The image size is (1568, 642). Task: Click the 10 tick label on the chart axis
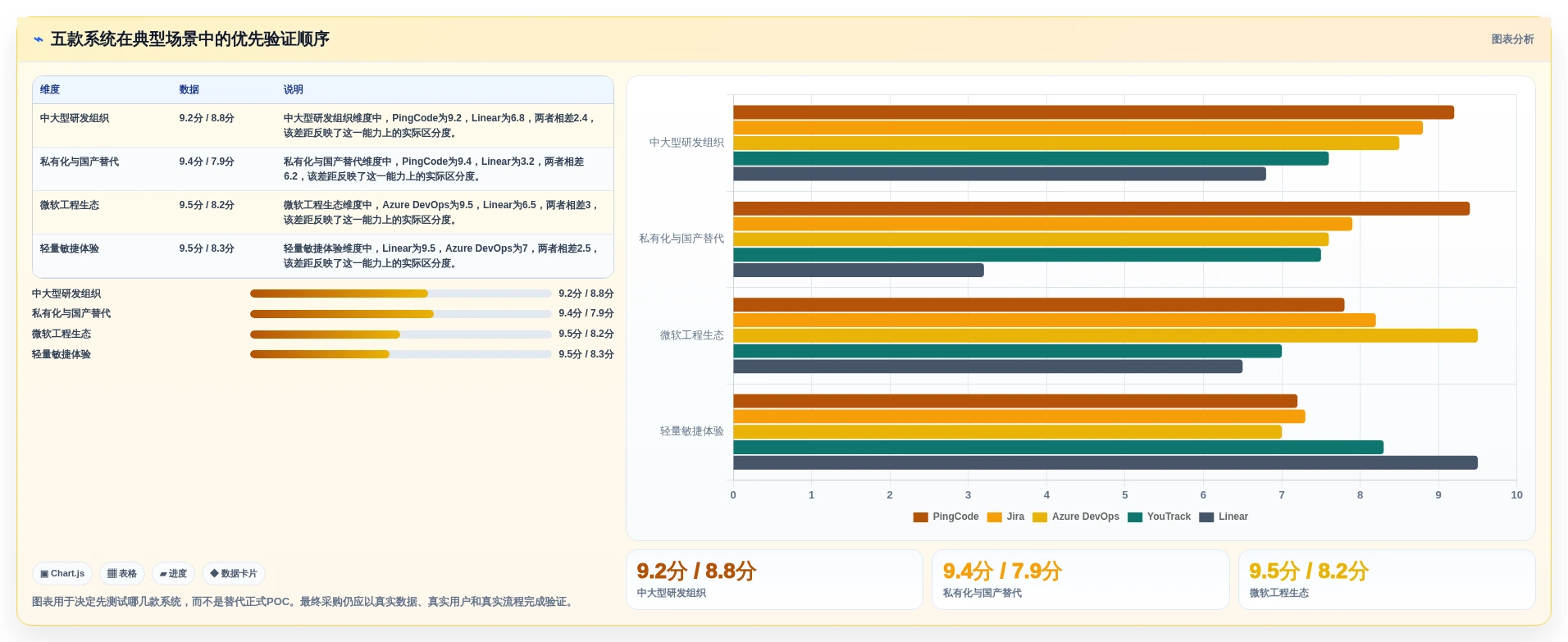(x=1516, y=495)
